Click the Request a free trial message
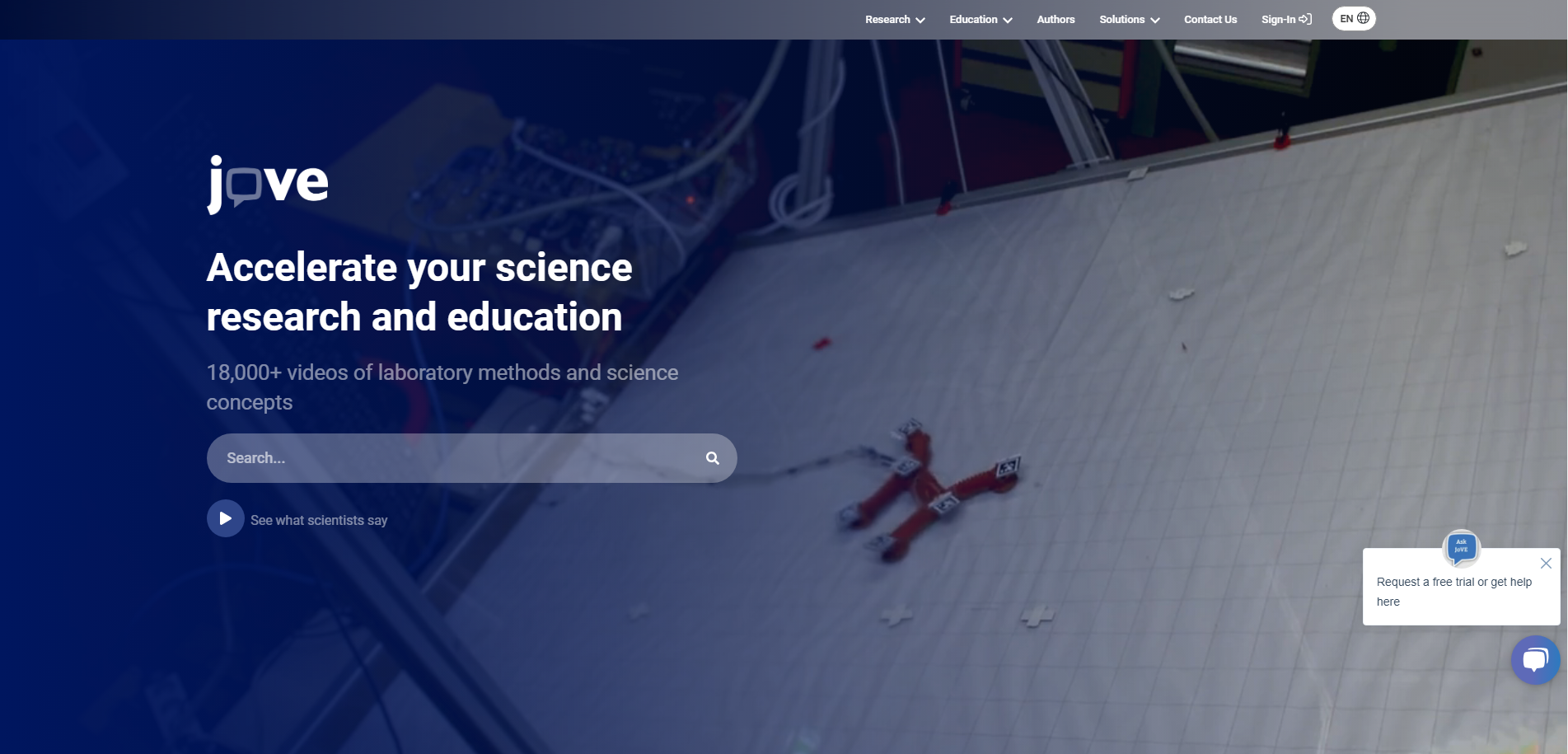1568x754 pixels. coord(1453,592)
